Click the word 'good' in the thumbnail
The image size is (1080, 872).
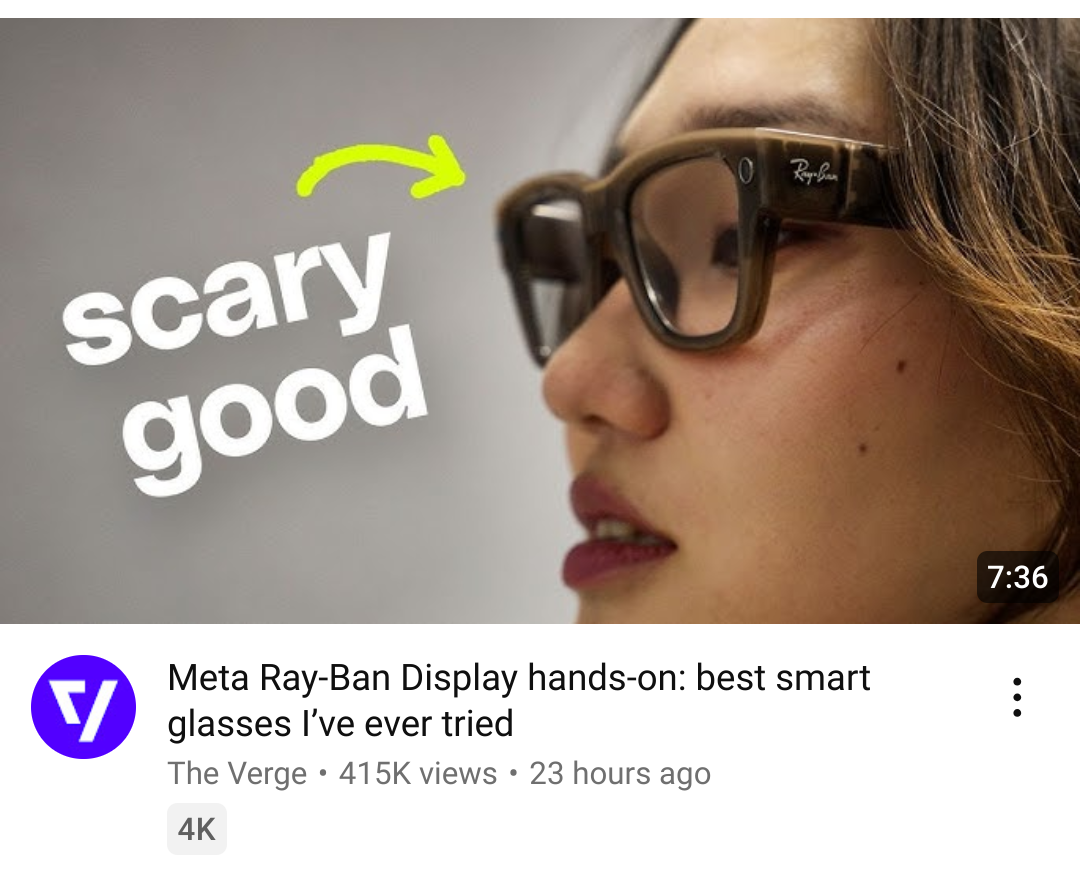(274, 411)
